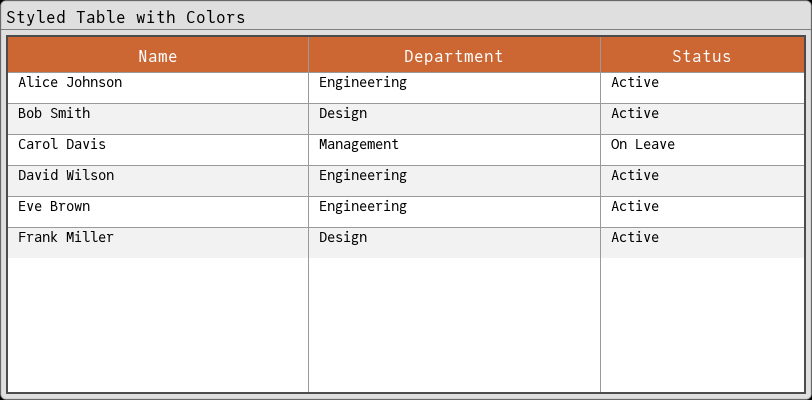Image resolution: width=812 pixels, height=400 pixels.
Task: Click the Eve Brown name cell
Action: [54, 207]
